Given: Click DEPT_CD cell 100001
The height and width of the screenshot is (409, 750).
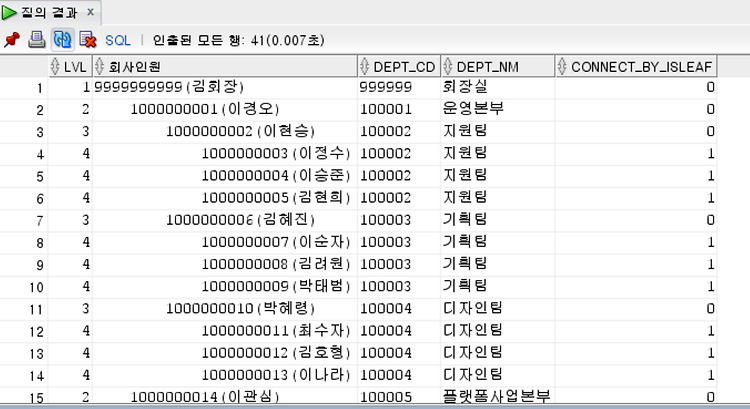Looking at the screenshot, I should [x=399, y=109].
